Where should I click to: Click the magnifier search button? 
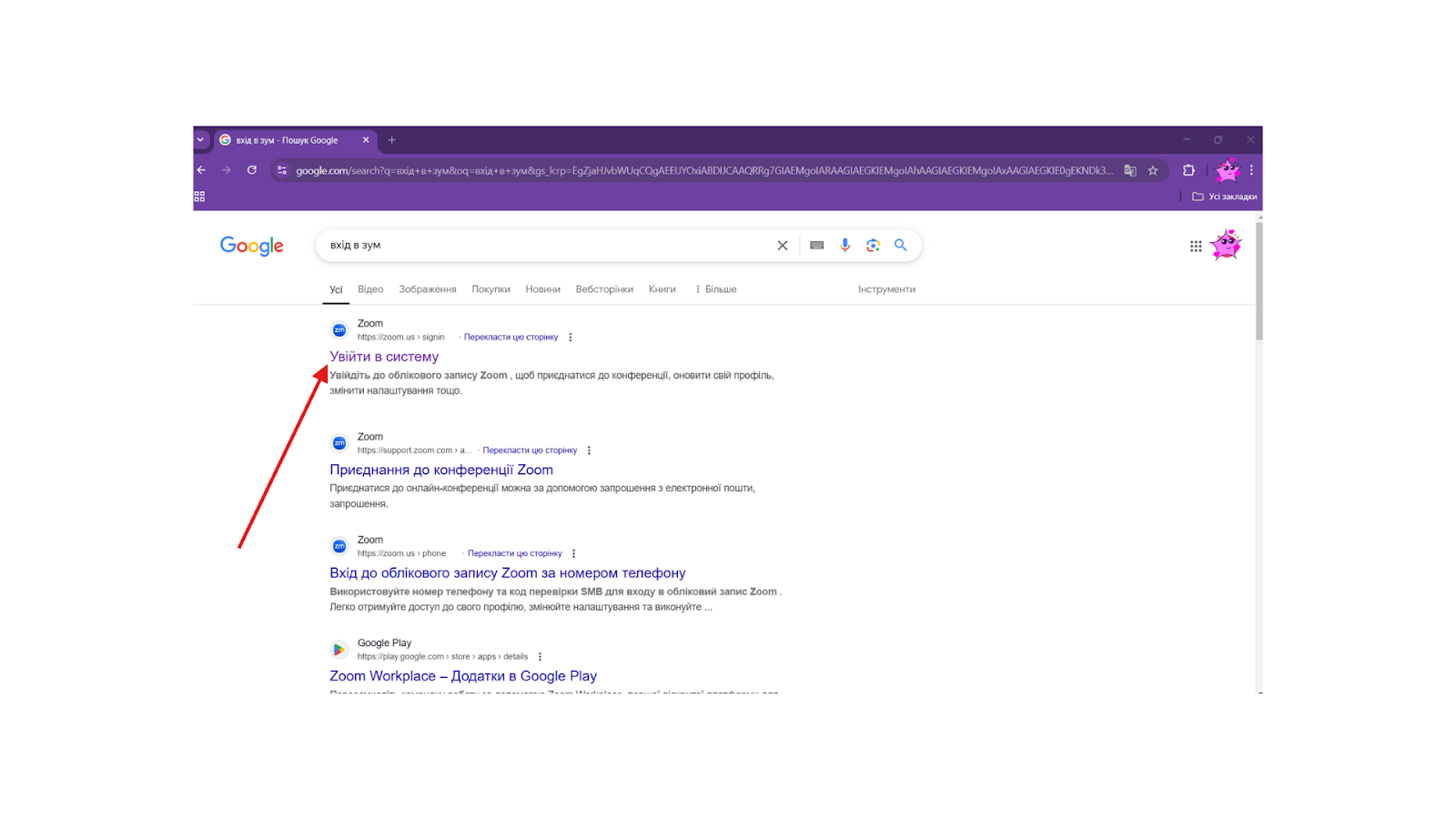pyautogui.click(x=901, y=246)
